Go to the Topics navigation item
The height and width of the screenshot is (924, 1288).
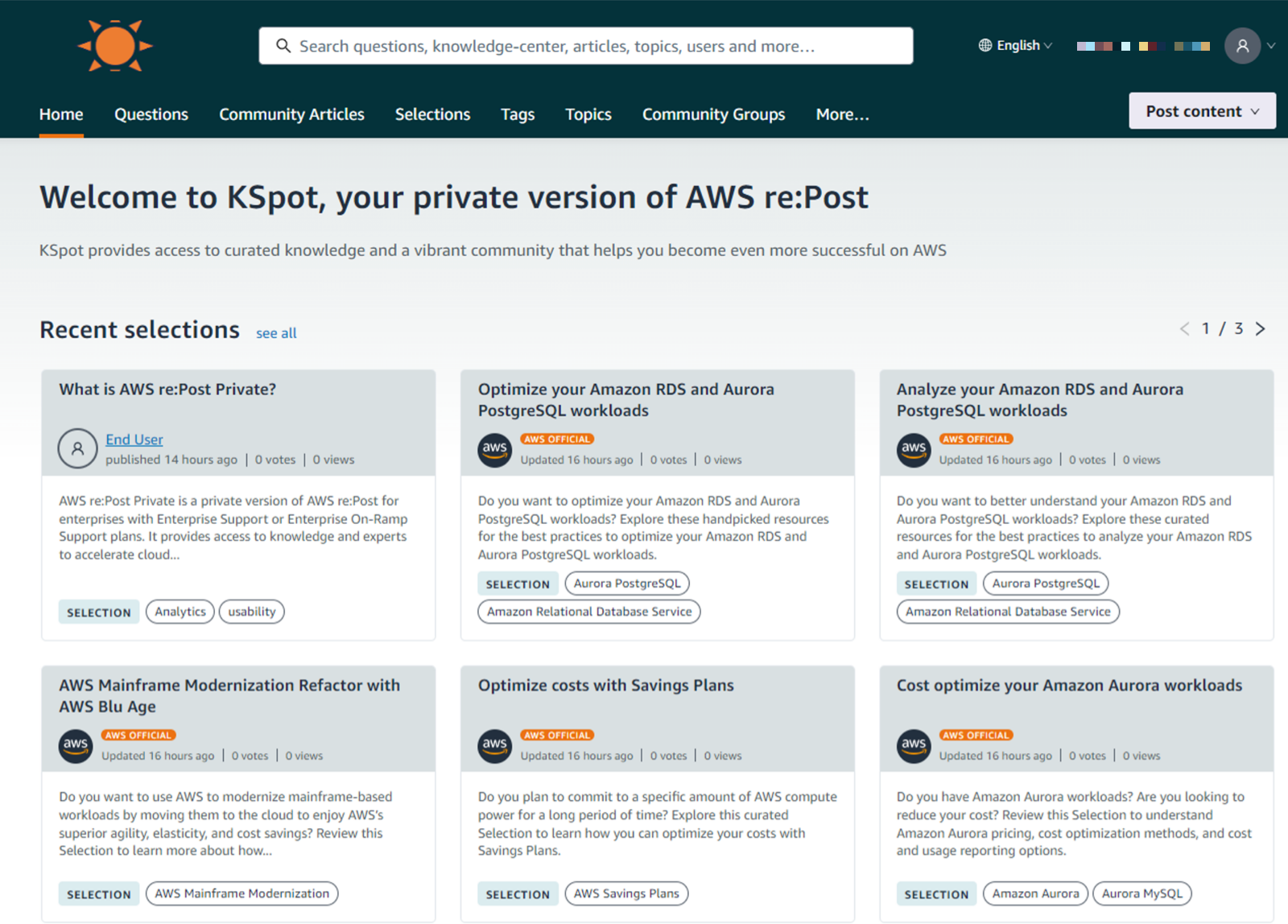[588, 114]
